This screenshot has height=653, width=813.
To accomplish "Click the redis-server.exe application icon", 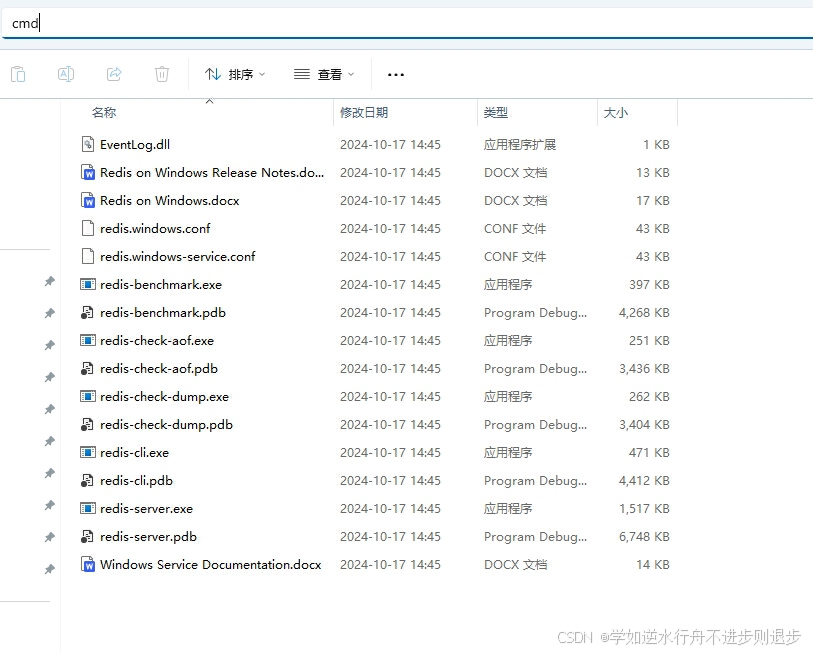I will pos(88,508).
